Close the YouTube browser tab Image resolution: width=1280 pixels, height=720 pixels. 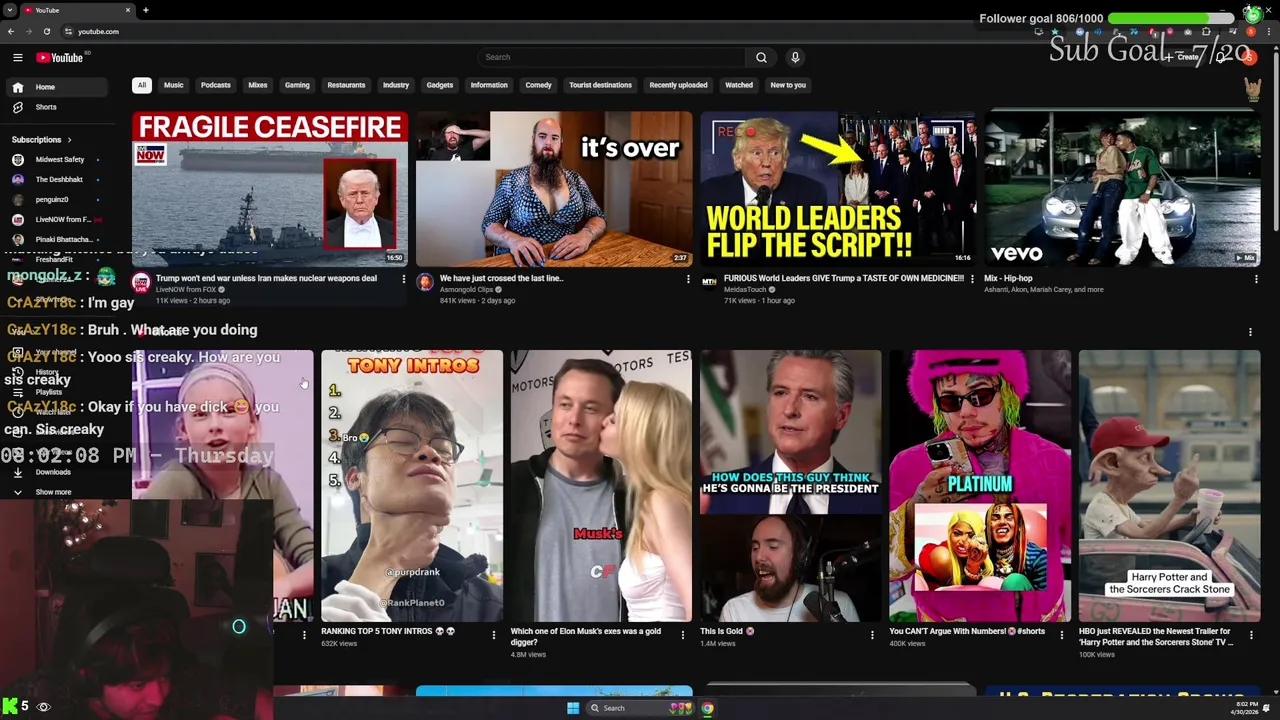128,10
